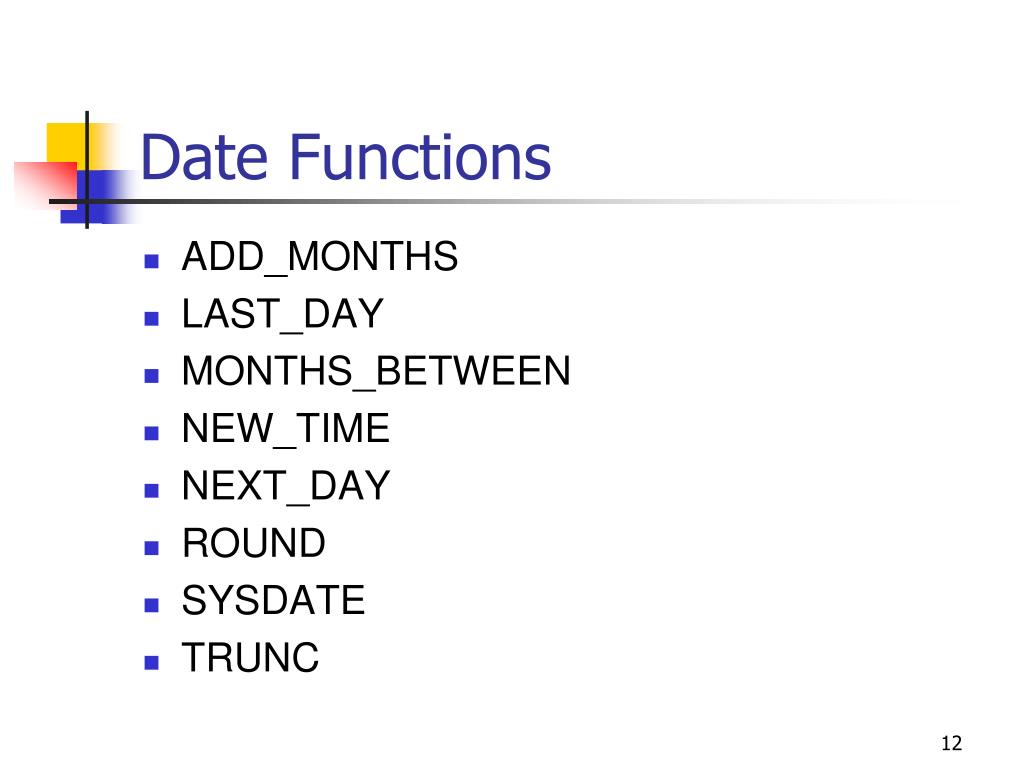
Task: Select the NEXT_DAY bullet text
Action: (x=286, y=487)
